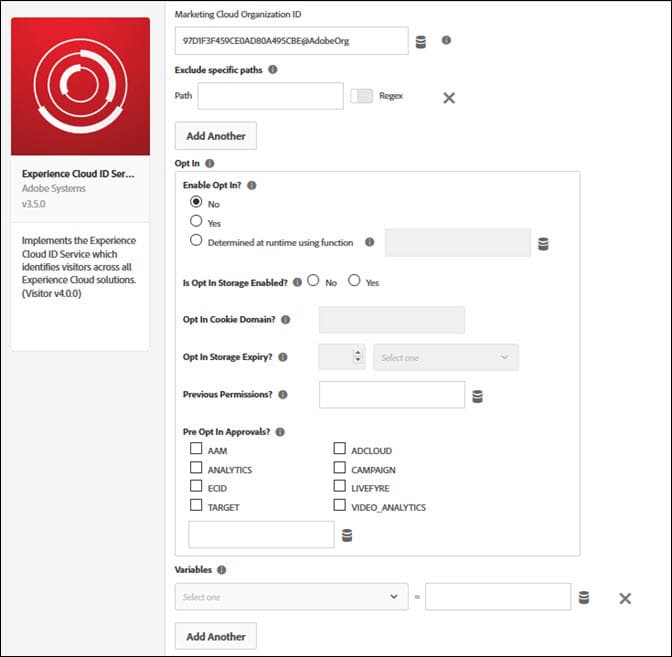Open data element picker for Organization ID
The height and width of the screenshot is (657, 672).
click(421, 42)
